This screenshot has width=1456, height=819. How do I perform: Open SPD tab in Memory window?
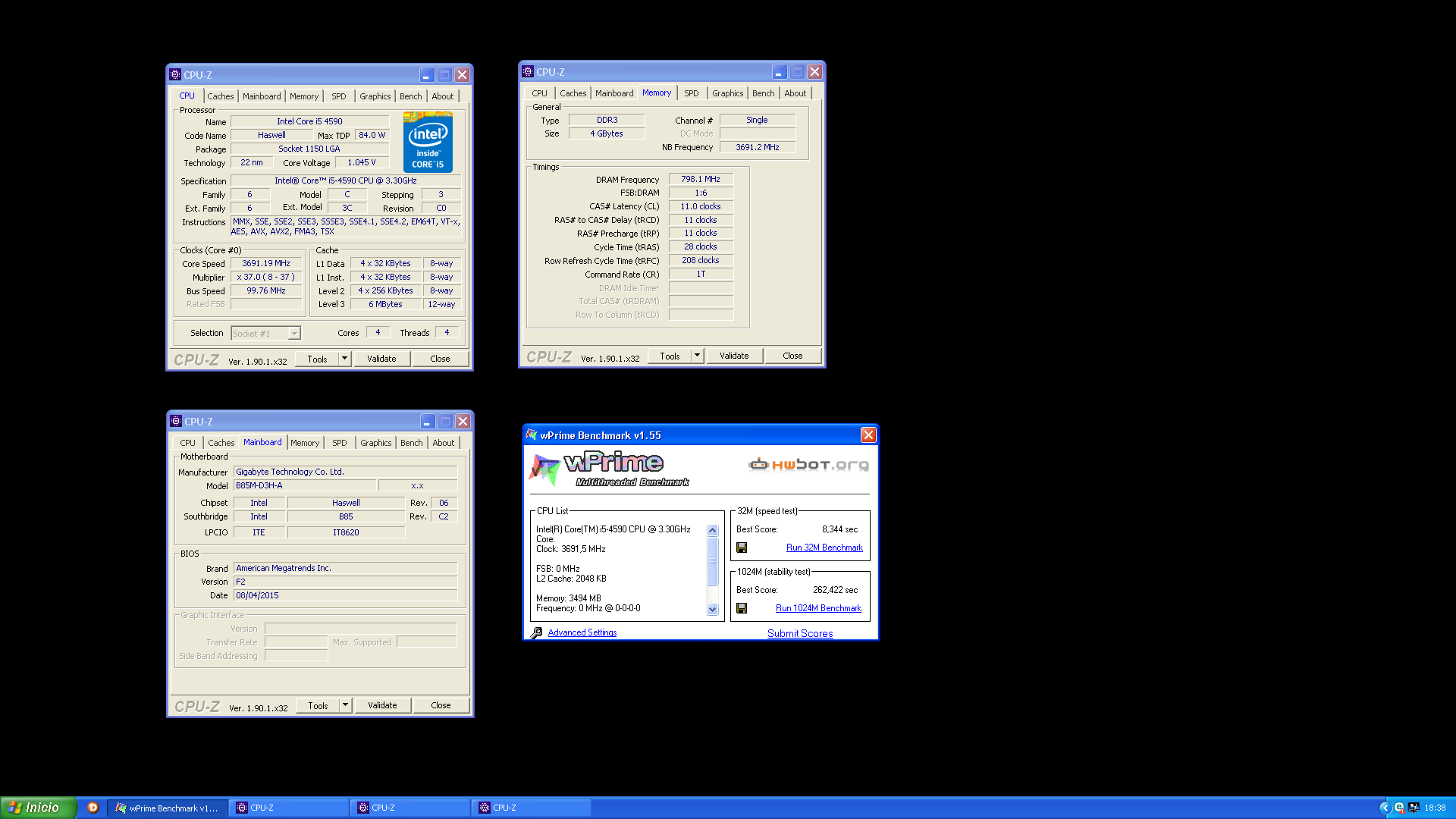692,93
